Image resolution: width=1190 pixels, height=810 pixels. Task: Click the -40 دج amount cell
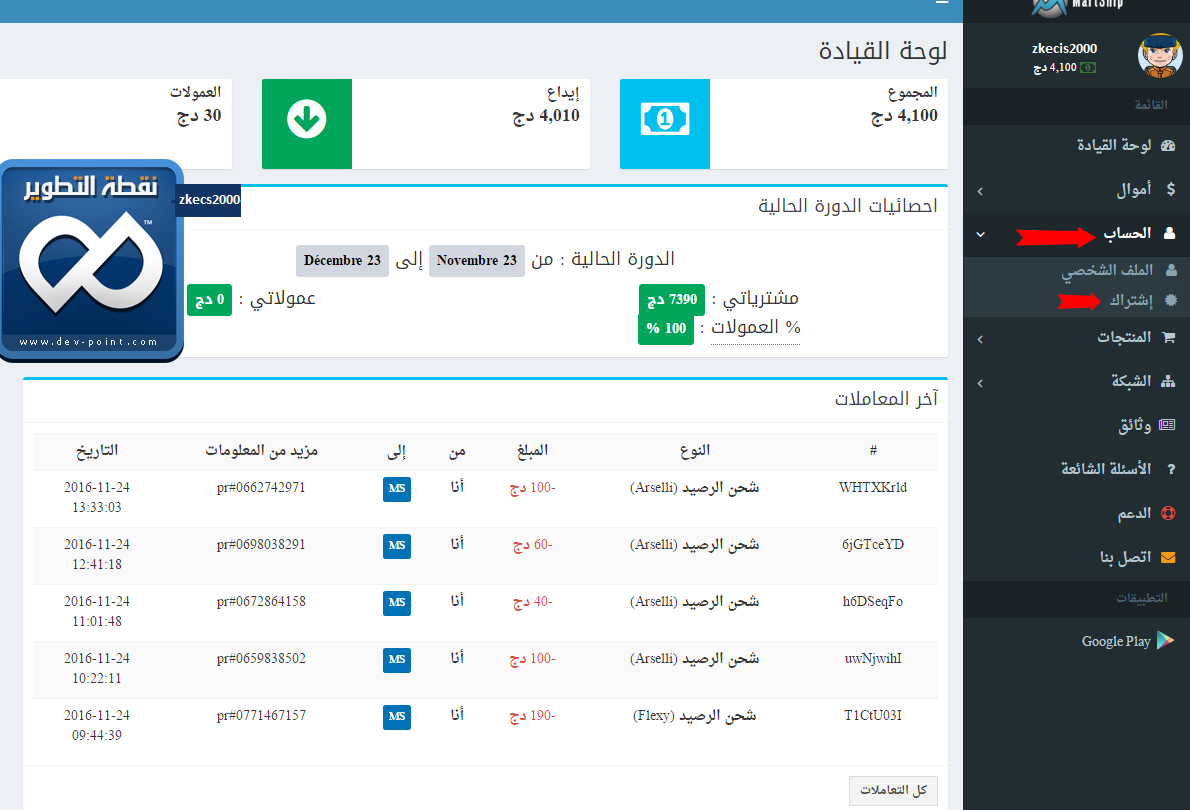[532, 602]
